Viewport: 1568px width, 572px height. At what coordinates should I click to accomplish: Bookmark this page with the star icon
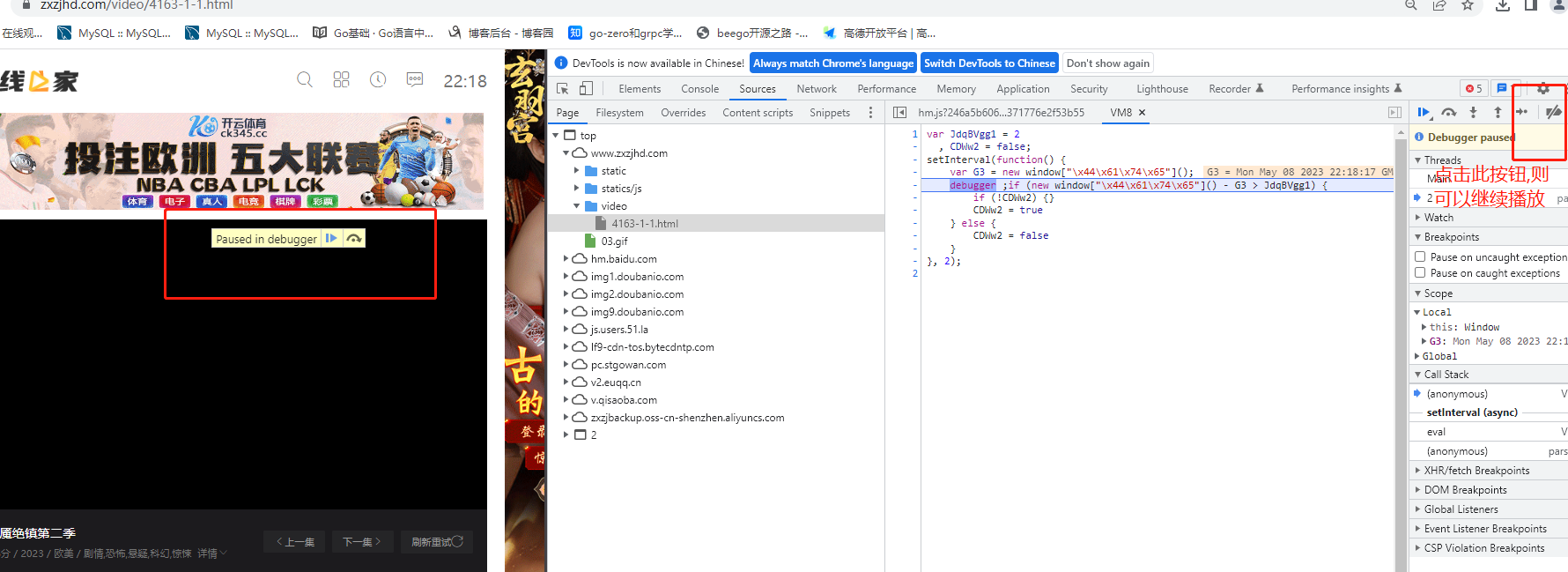click(x=1468, y=5)
